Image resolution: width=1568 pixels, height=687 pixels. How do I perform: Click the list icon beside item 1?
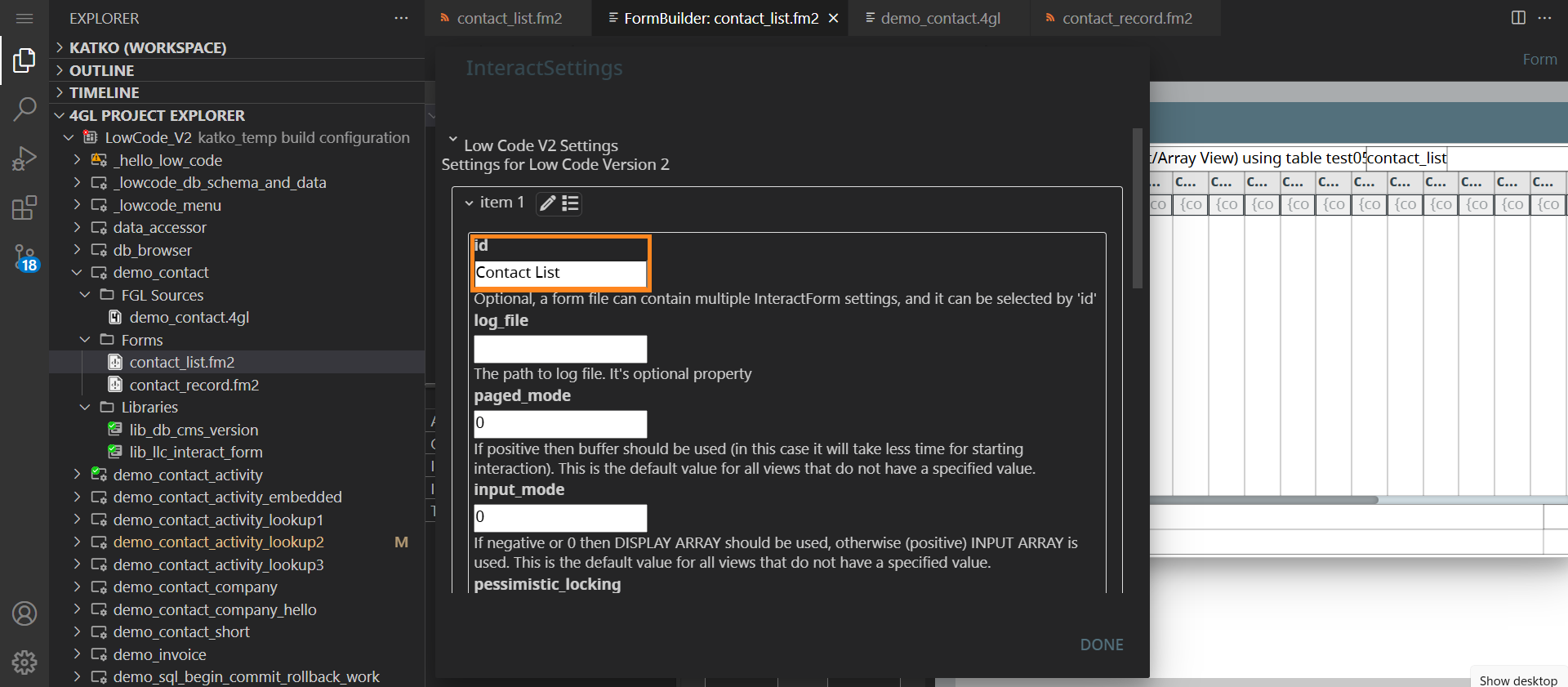pyautogui.click(x=570, y=203)
